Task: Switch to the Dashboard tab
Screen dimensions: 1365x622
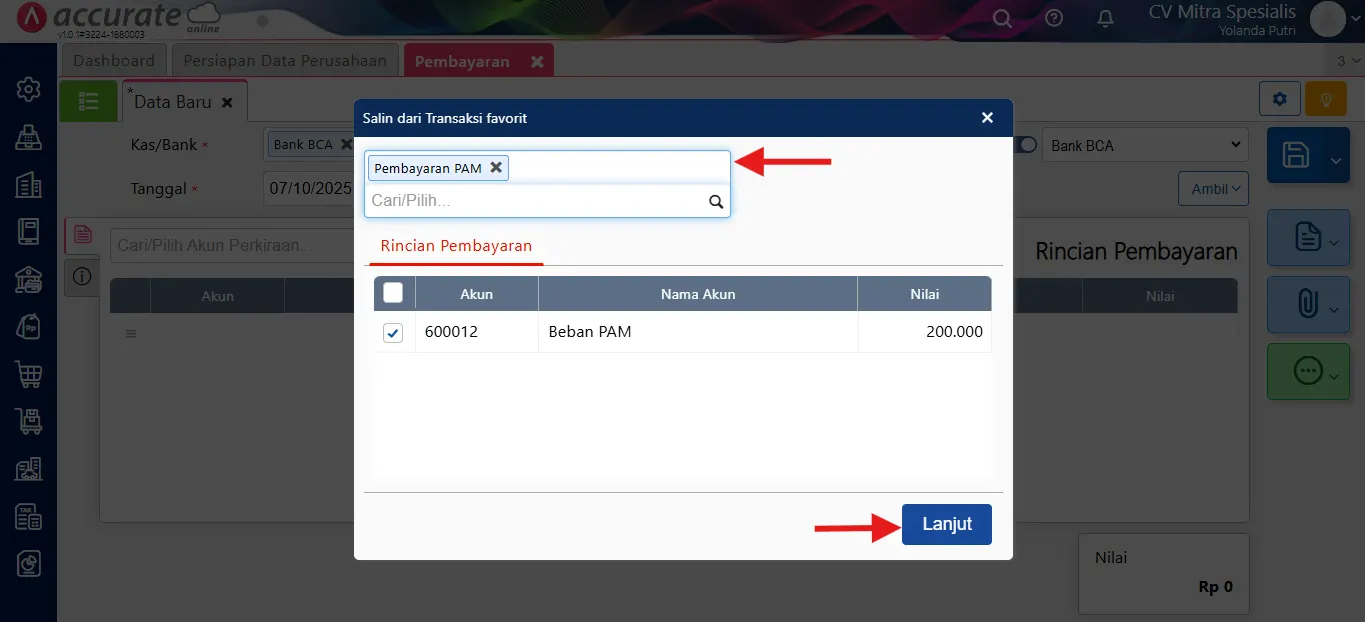Action: pyautogui.click(x=114, y=61)
